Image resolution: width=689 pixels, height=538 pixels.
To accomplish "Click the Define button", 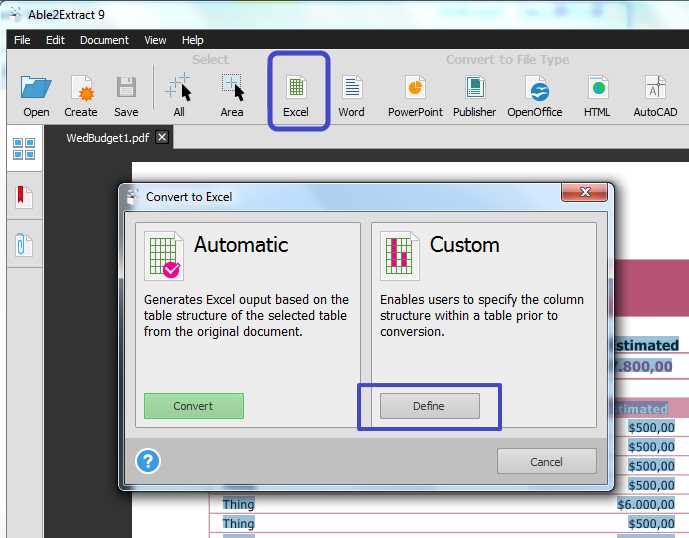I will pos(429,406).
